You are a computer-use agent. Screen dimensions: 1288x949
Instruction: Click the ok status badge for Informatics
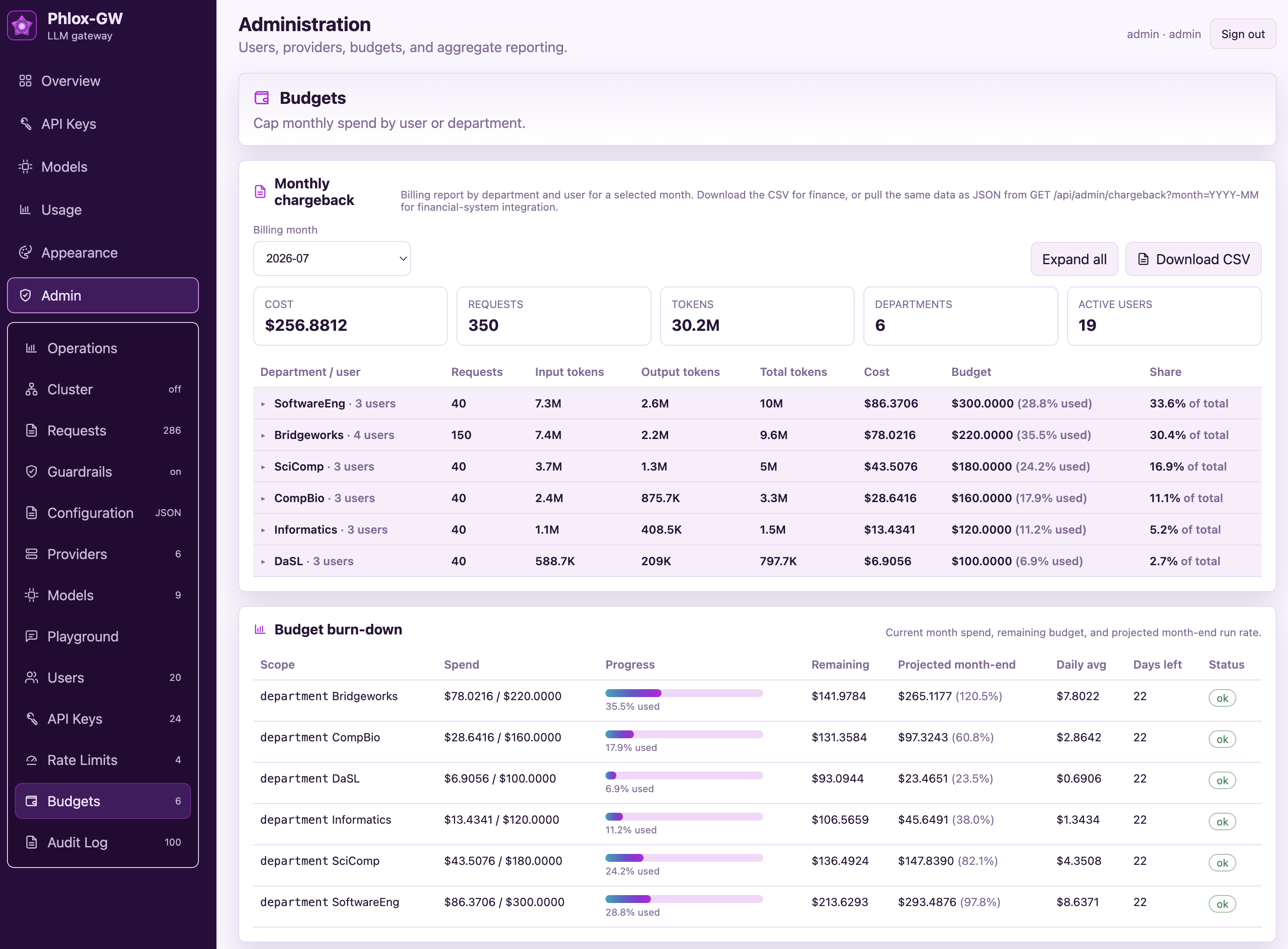click(1222, 822)
